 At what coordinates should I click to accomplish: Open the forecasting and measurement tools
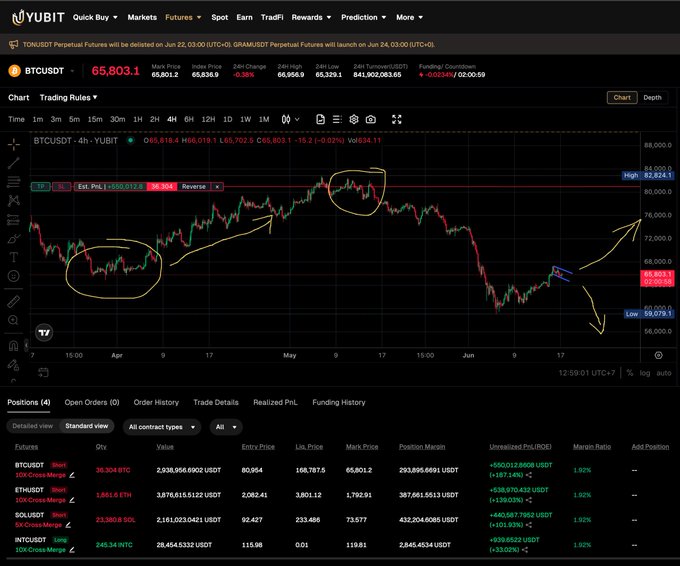click(14, 219)
